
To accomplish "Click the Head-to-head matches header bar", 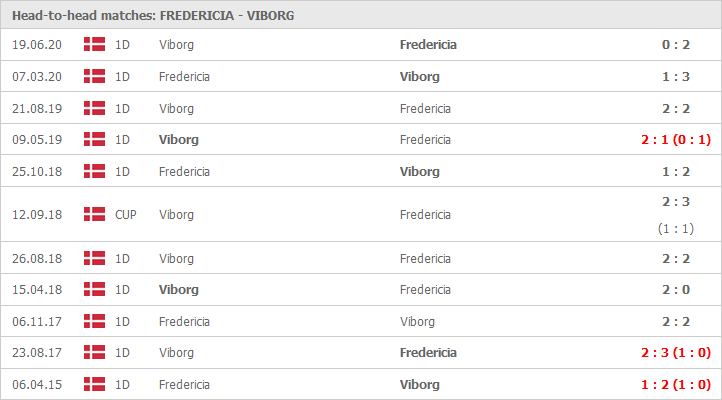I will [x=361, y=15].
